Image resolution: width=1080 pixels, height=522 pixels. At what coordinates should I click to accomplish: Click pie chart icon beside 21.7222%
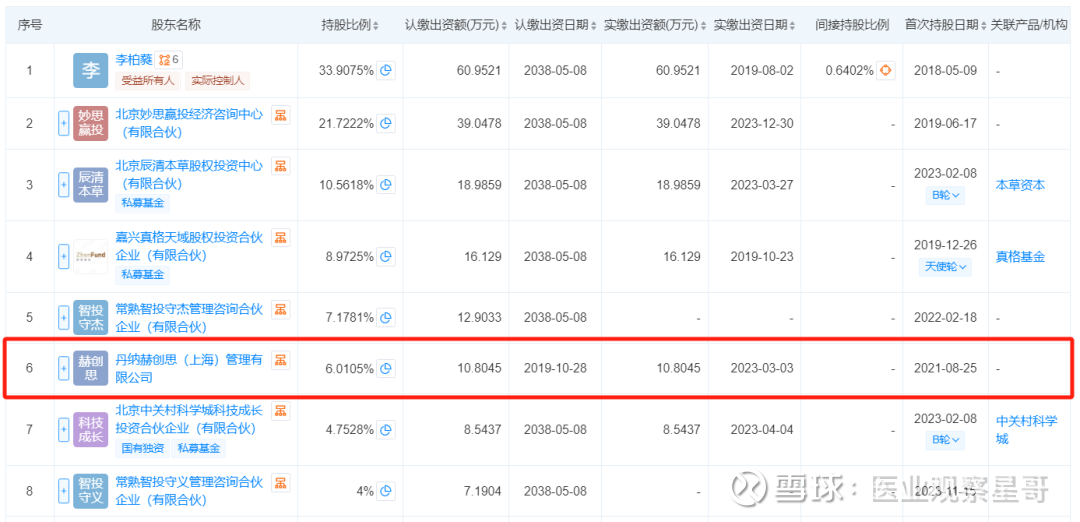385,123
